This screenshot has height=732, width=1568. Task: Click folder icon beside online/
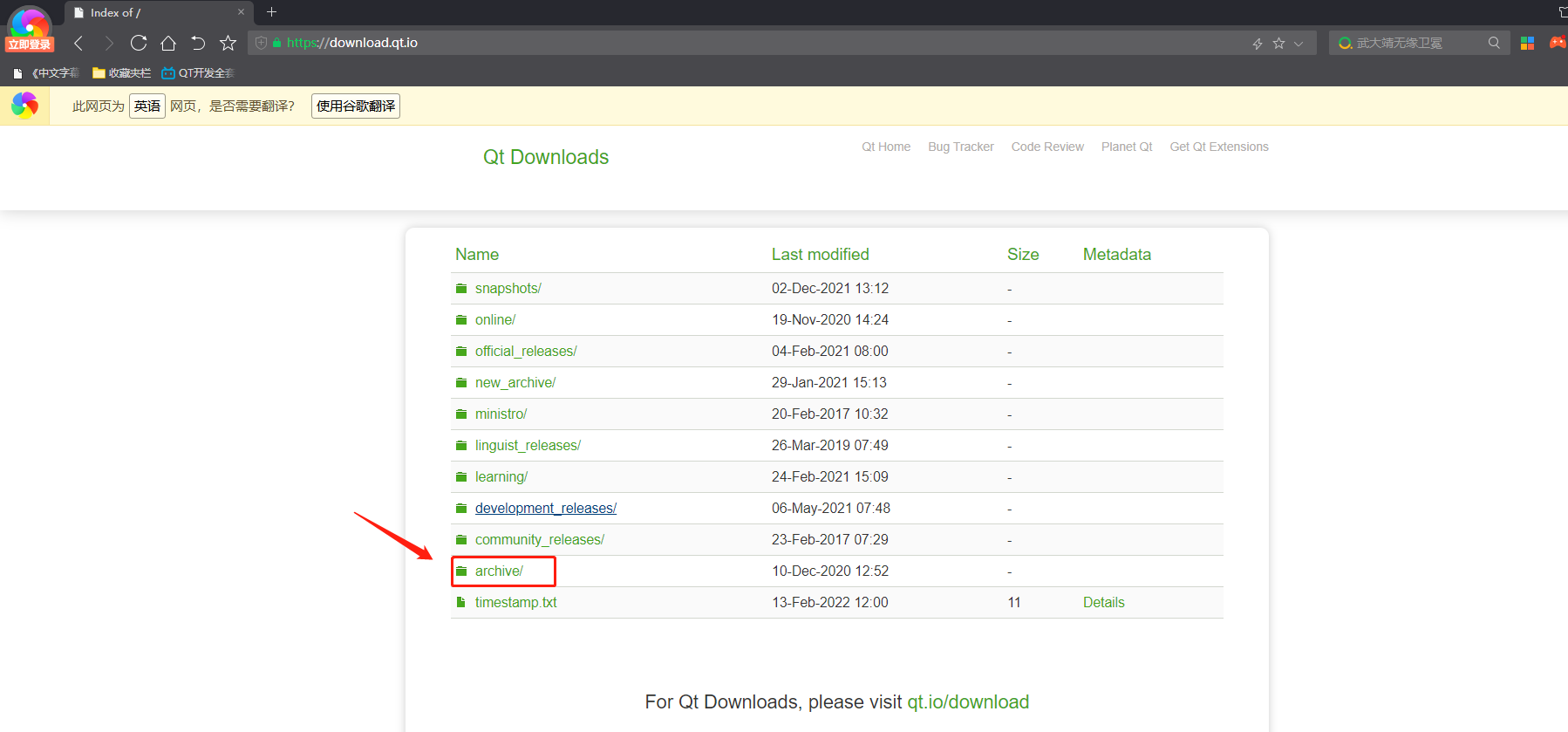click(461, 320)
